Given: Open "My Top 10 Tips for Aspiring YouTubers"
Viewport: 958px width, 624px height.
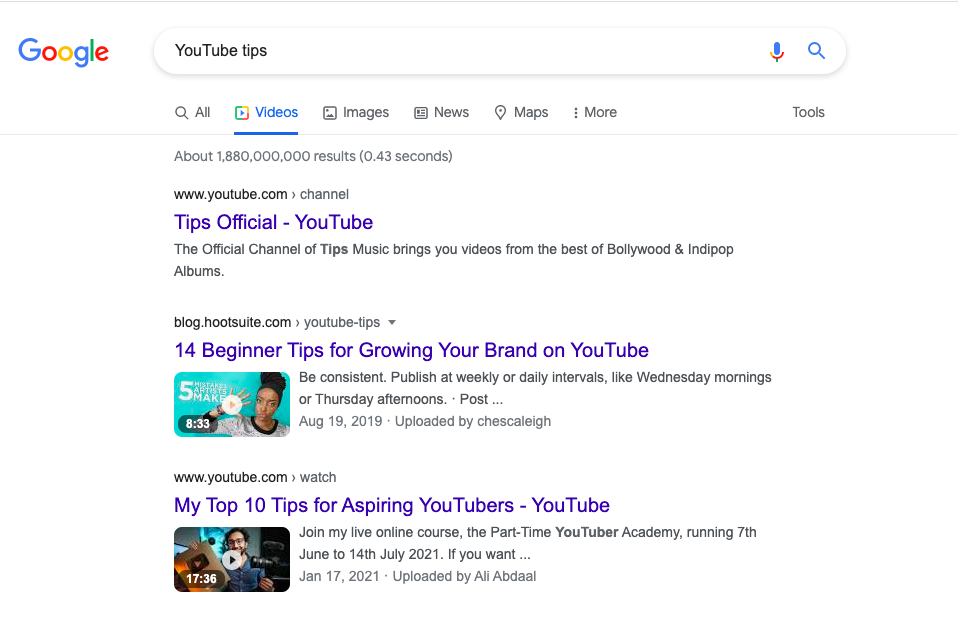Looking at the screenshot, I should tap(392, 505).
